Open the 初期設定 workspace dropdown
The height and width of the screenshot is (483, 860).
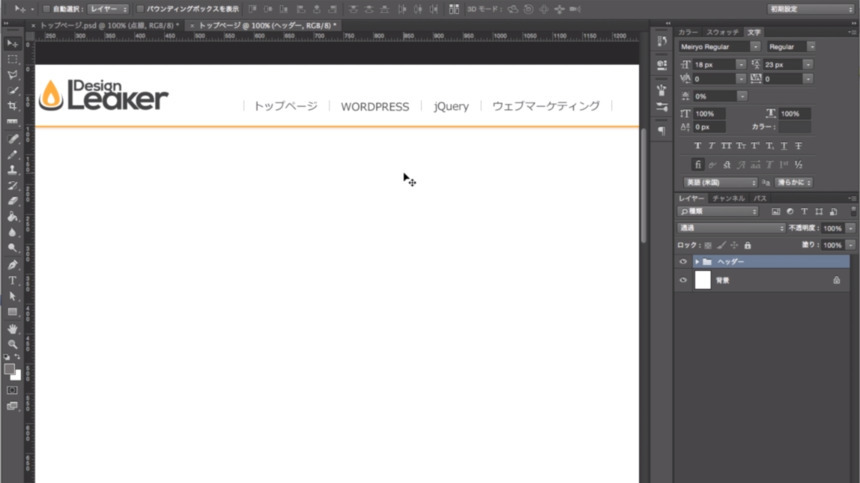(x=810, y=9)
